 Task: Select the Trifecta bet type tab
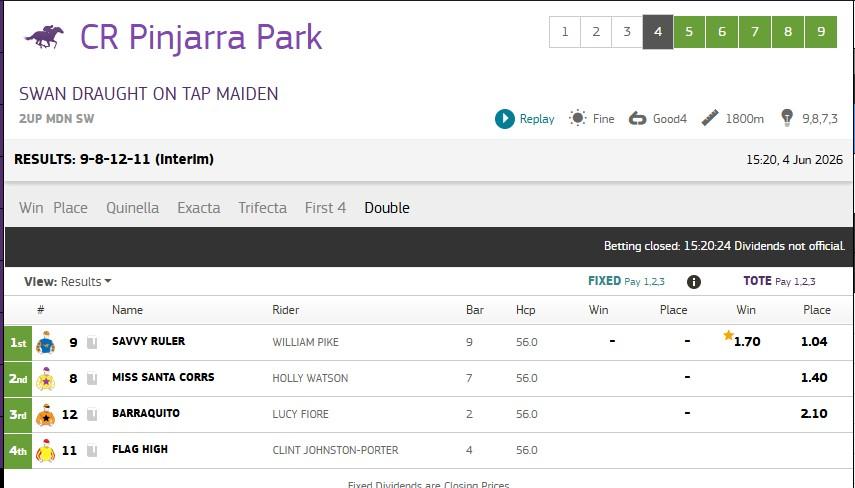pos(262,208)
